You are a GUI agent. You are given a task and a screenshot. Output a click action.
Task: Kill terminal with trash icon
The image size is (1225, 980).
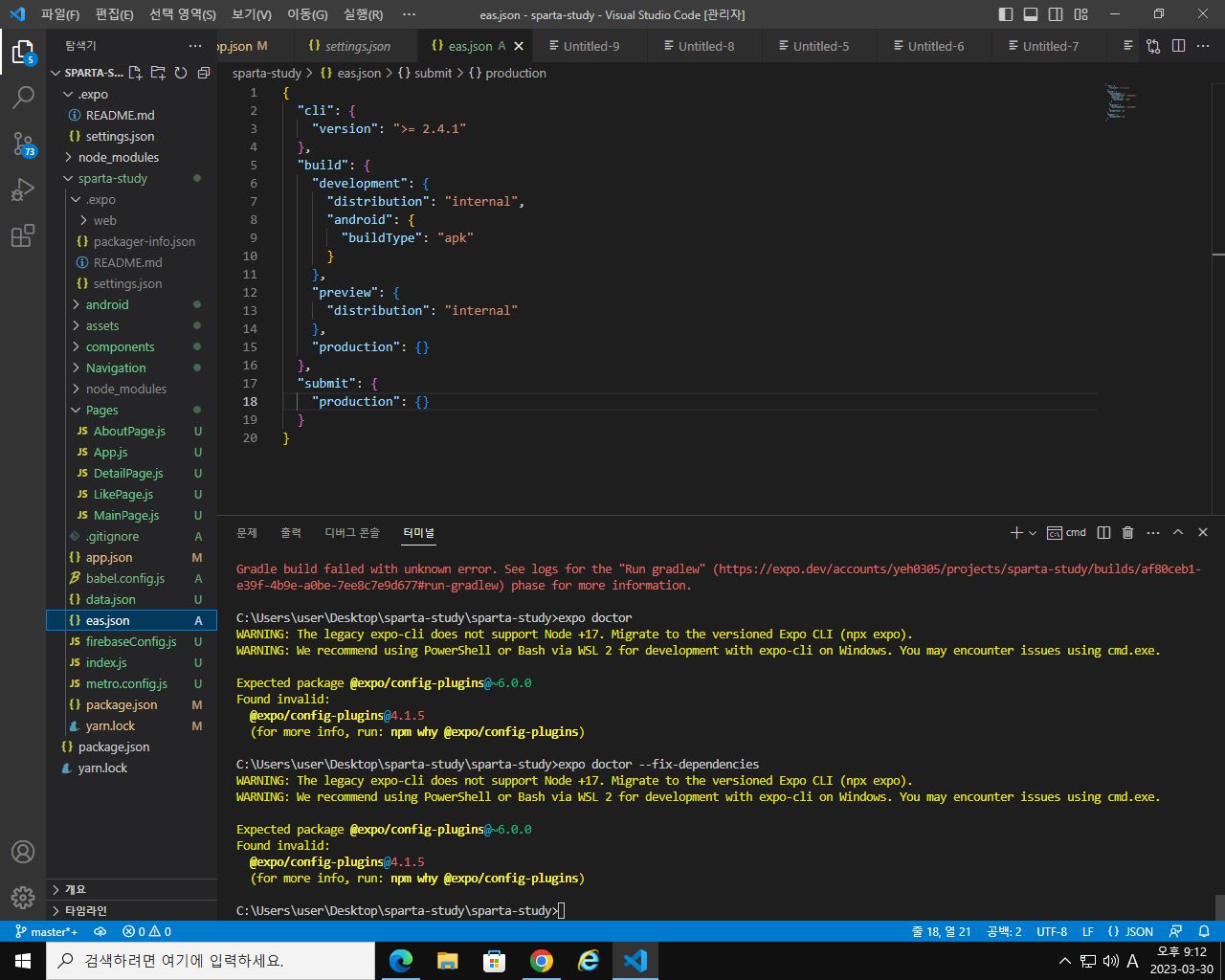[1128, 532]
